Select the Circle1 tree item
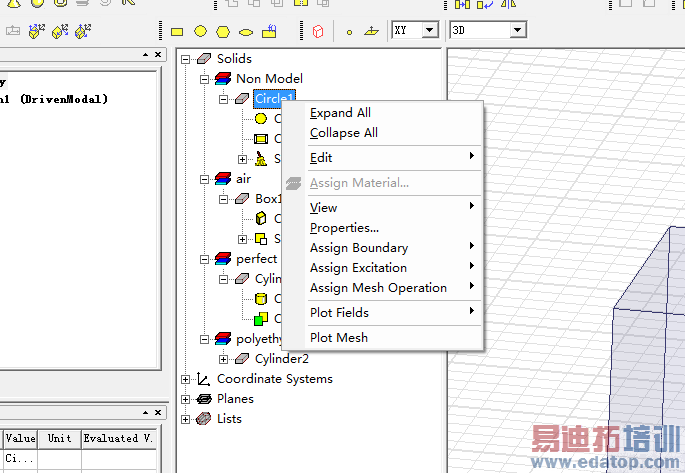The height and width of the screenshot is (473, 685). click(x=274, y=98)
